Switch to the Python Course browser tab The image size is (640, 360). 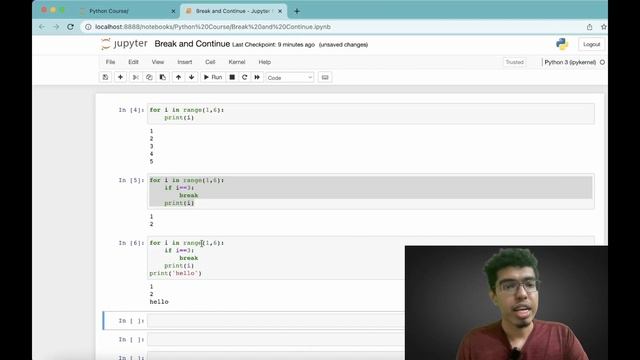[127, 11]
